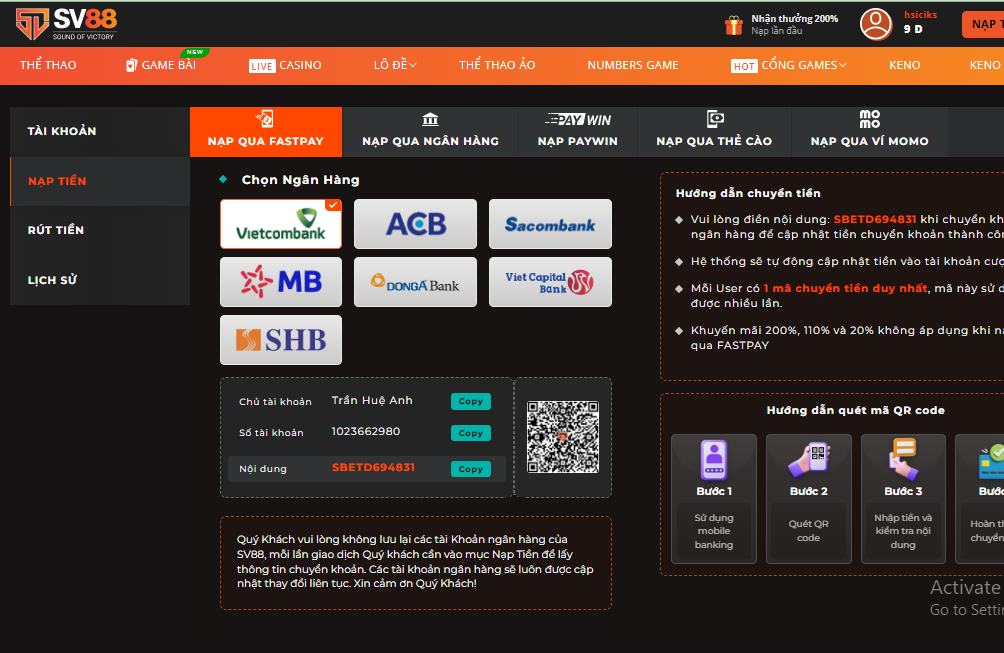
Task: Select Rút Tiền in the sidebar
Action: (x=100, y=230)
